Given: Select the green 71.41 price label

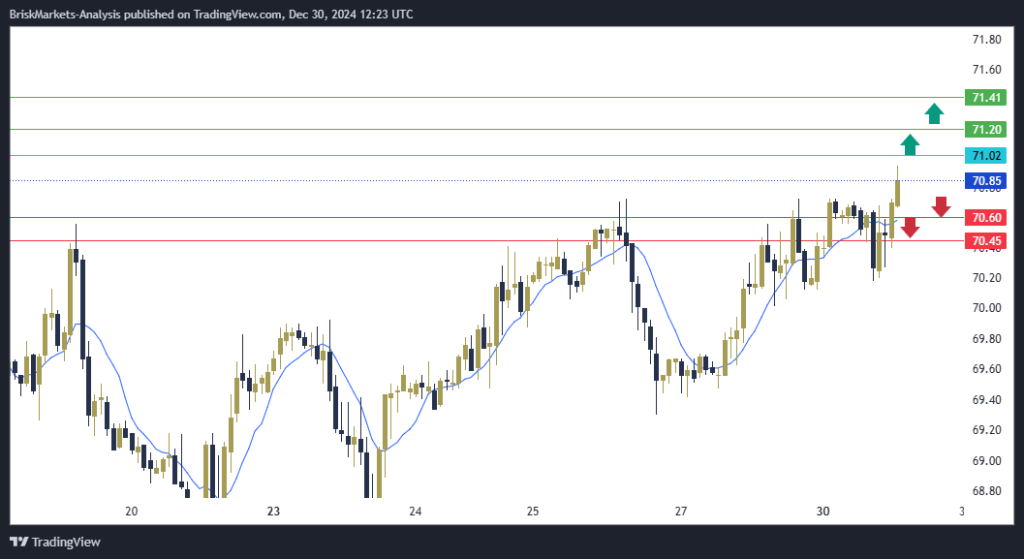Looking at the screenshot, I should (x=987, y=98).
